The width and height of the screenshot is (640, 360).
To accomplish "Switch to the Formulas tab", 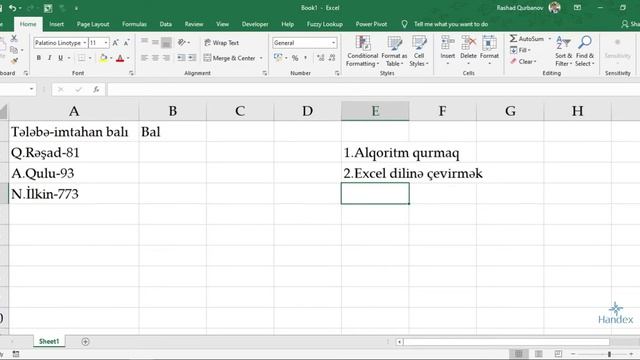I will click(x=134, y=24).
